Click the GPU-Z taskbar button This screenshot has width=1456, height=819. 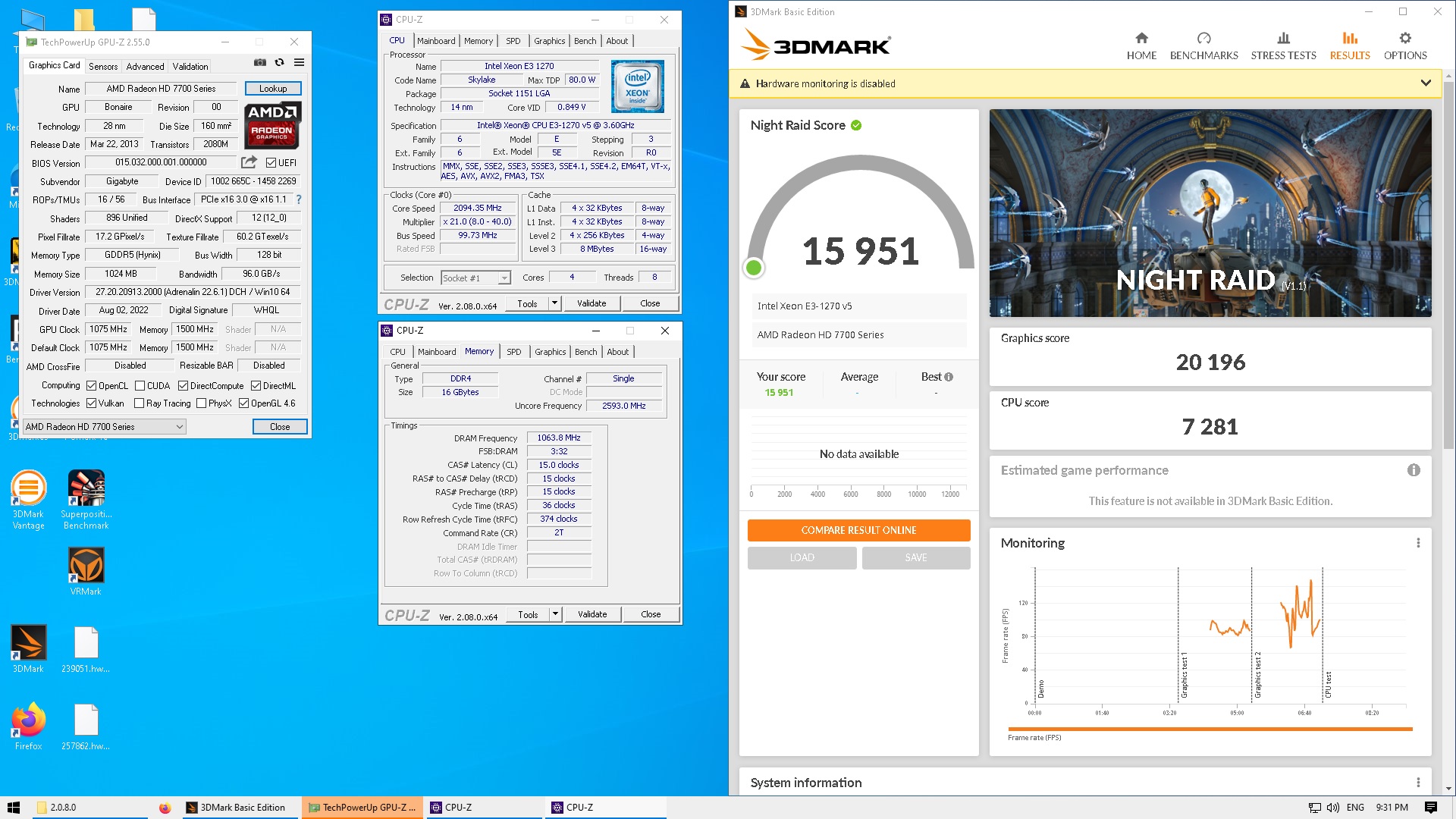(362, 808)
